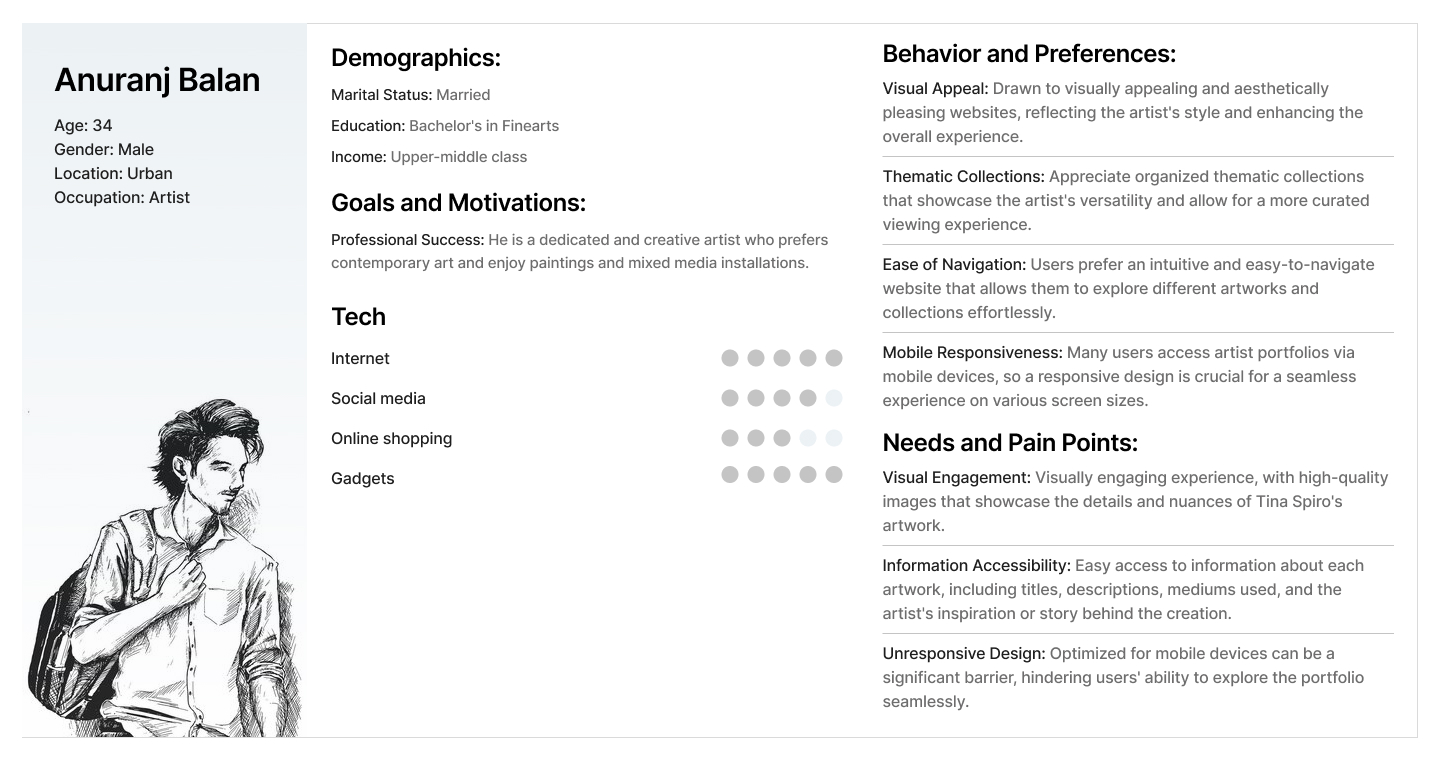Click the faded fifth Social media dot
The height and width of the screenshot is (761, 1440).
point(834,398)
